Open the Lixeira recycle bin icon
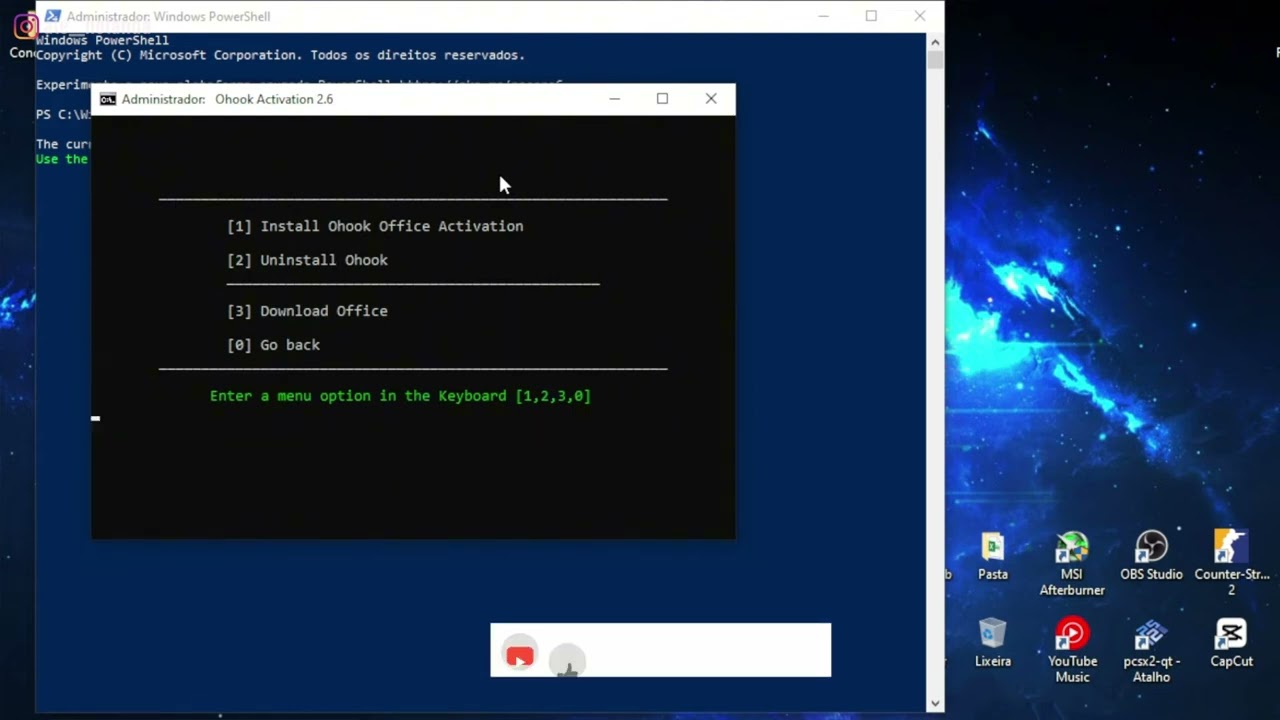The image size is (1280, 720). tap(992, 643)
